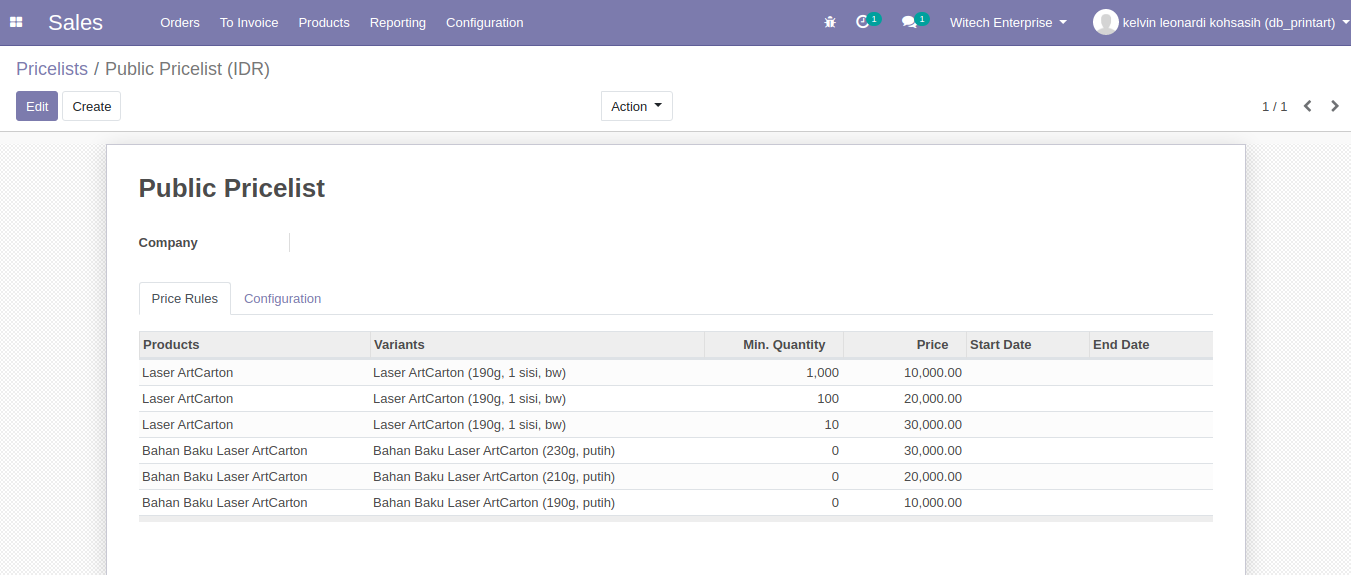Open the conversations chat bubble icon
The height and width of the screenshot is (575, 1351).
coord(909,22)
